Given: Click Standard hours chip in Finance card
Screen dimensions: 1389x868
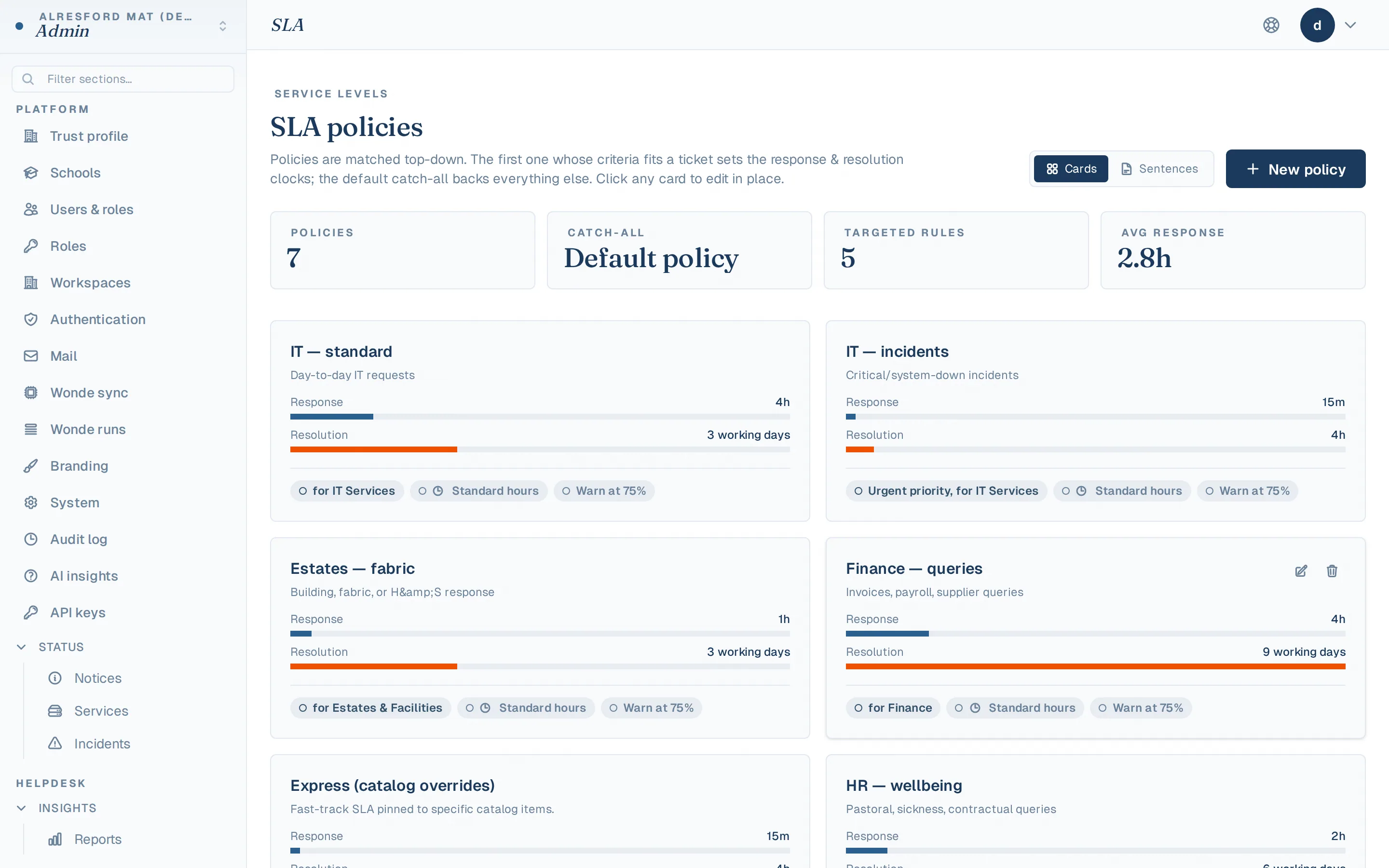Looking at the screenshot, I should tap(1015, 708).
